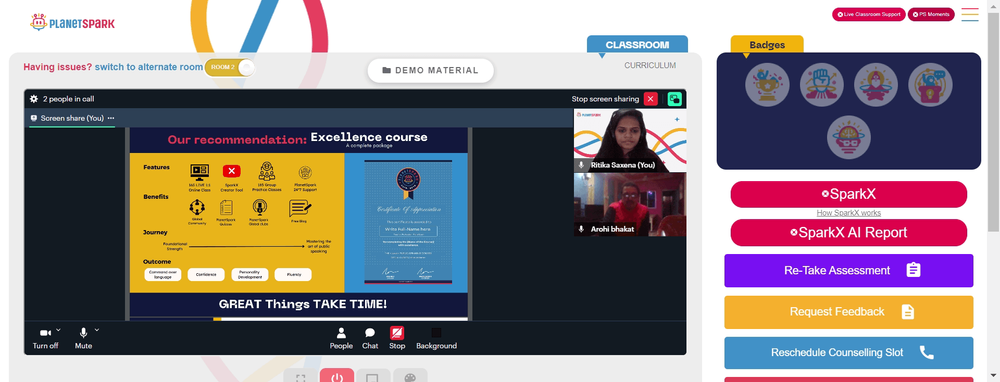1000x382 pixels.
Task: Open the PlanetSpark logo home link
Action: (72, 23)
